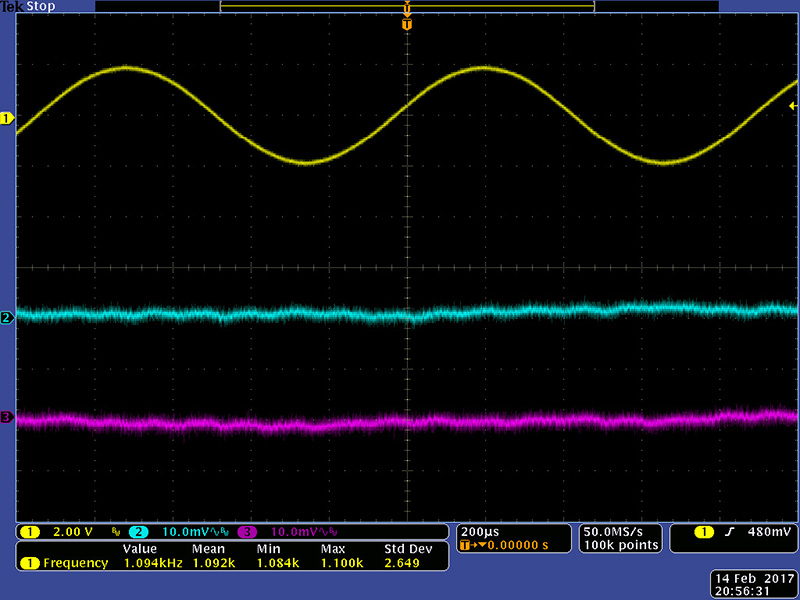Viewport: 800px width, 600px height.
Task: Open the 50.0MS/s sample rate readout
Action: point(620,530)
